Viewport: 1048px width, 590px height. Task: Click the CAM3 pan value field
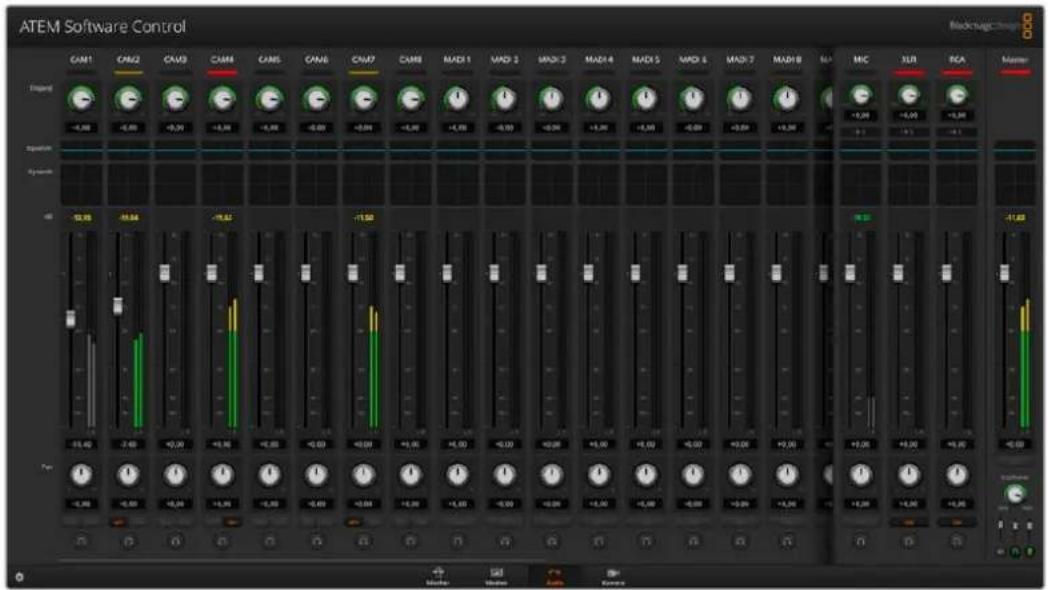[x=175, y=504]
